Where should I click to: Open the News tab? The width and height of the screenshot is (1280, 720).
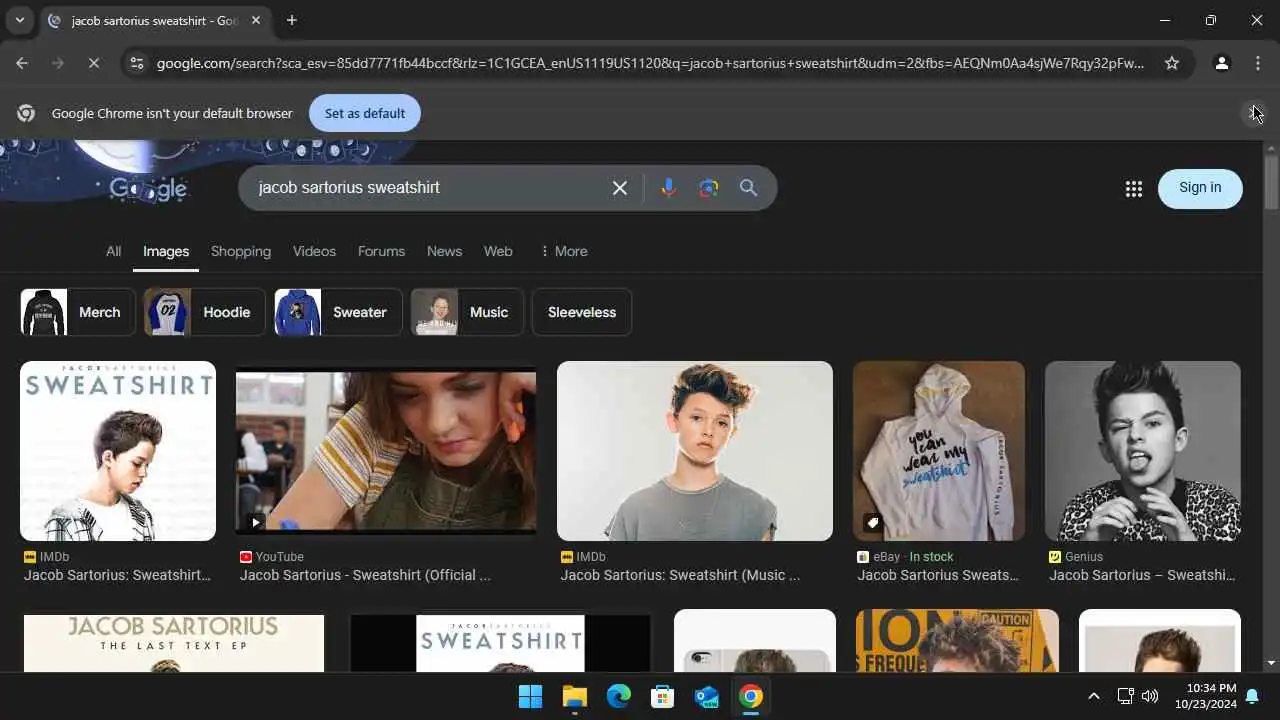pos(444,251)
